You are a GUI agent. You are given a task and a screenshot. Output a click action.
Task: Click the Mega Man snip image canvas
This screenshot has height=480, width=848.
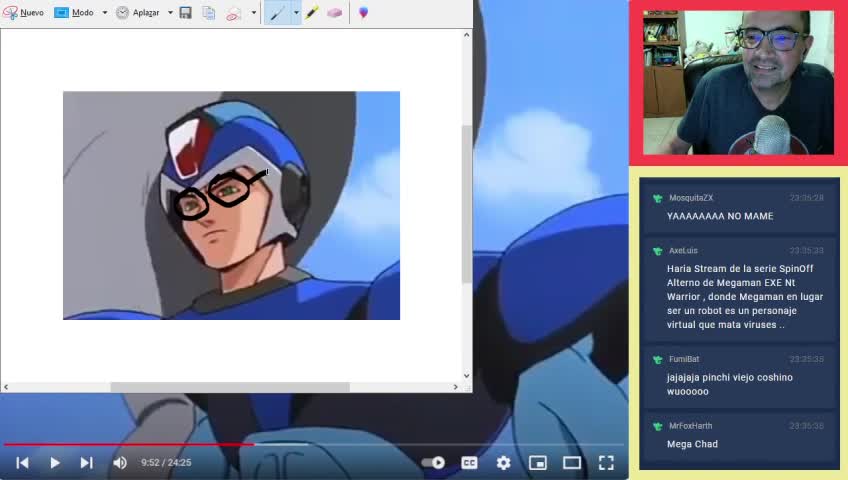(x=231, y=205)
